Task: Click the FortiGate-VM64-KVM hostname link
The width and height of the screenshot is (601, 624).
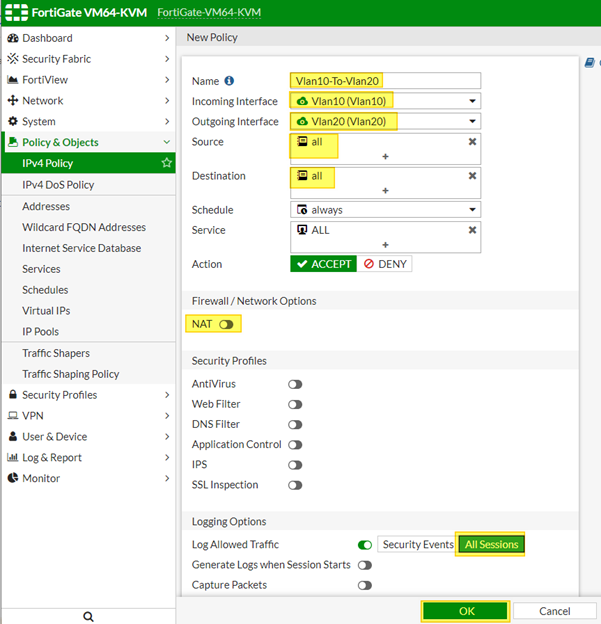Action: click(x=209, y=12)
